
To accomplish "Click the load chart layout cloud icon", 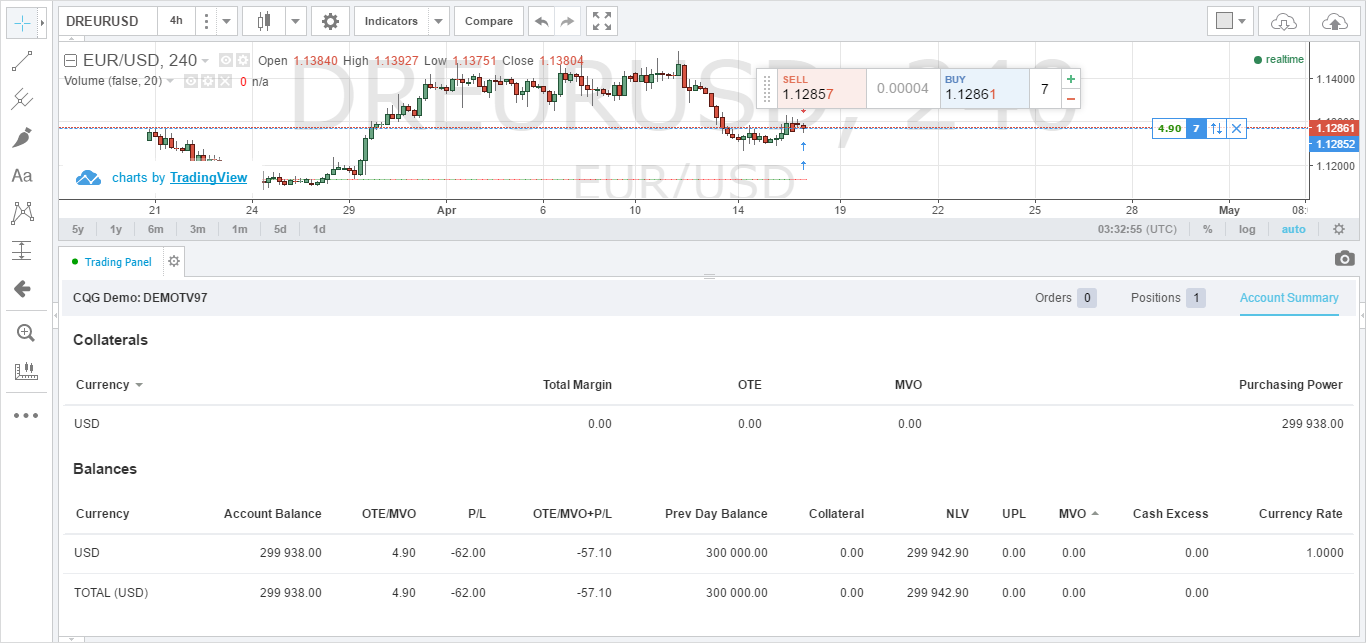I will click(1283, 20).
